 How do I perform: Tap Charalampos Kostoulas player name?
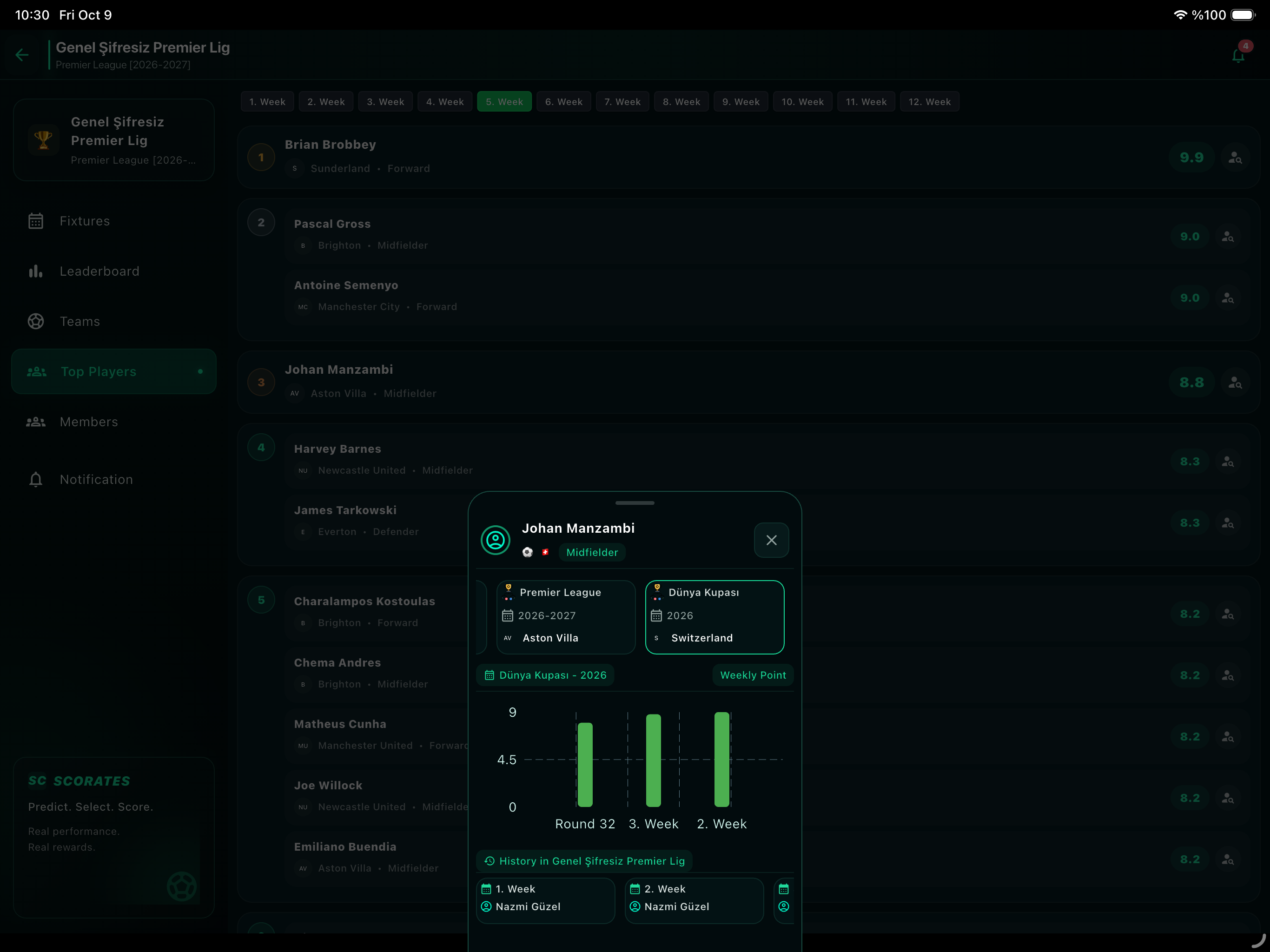364,601
